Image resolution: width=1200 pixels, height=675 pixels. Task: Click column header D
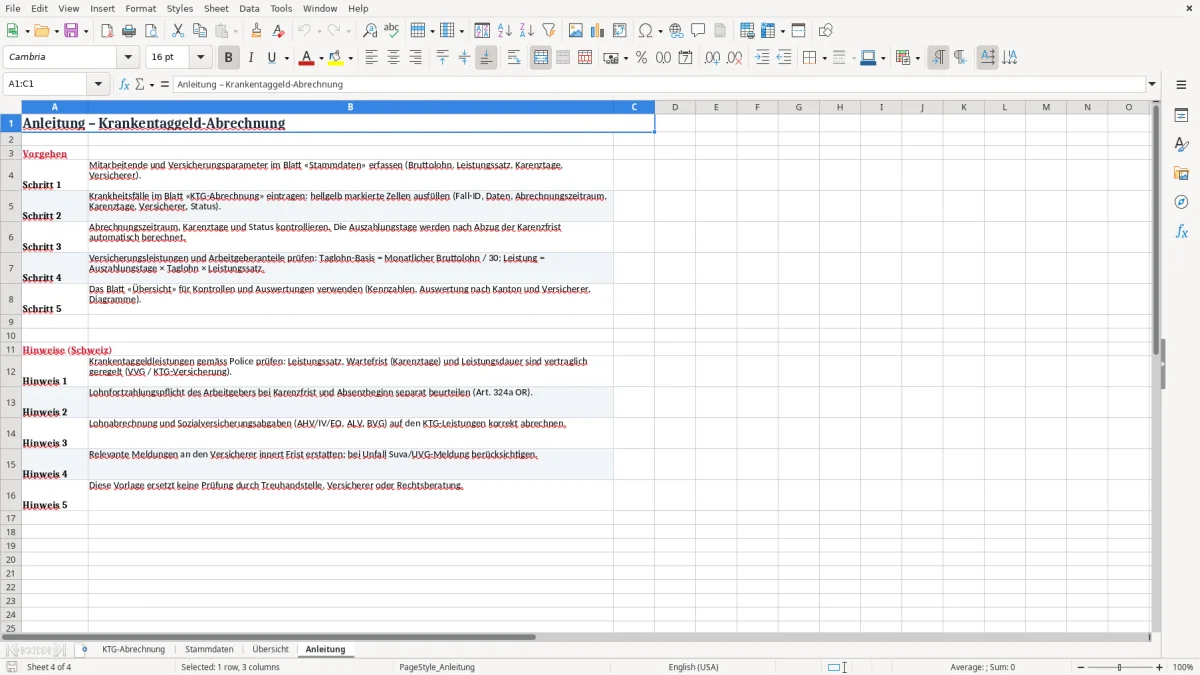675,107
